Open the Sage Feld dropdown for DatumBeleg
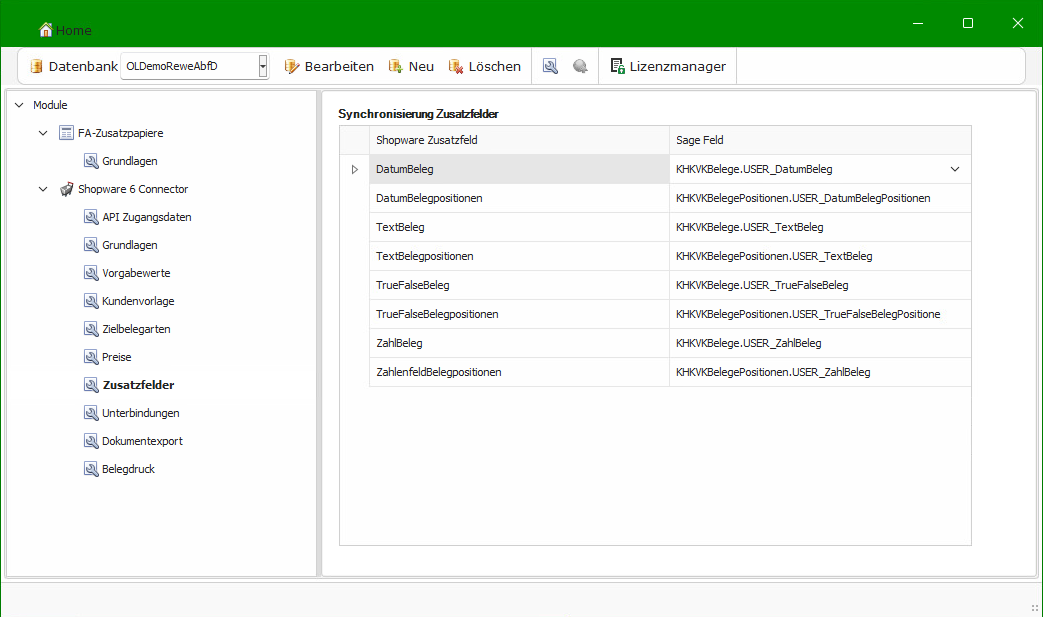The image size is (1043, 617). 955,170
